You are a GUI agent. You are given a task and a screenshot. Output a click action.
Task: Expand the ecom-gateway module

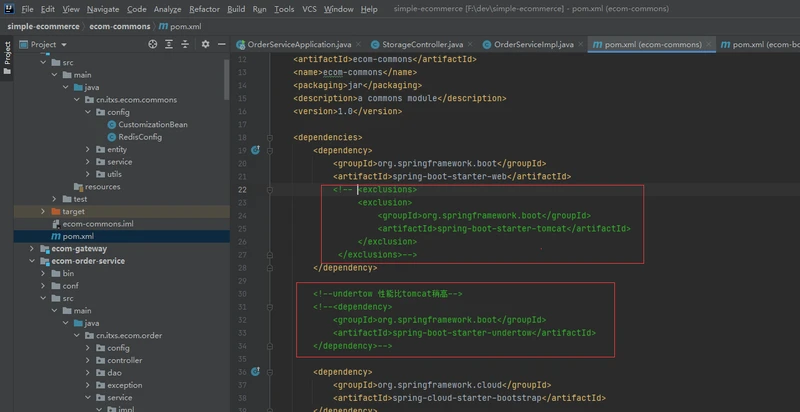pyautogui.click(x=32, y=249)
